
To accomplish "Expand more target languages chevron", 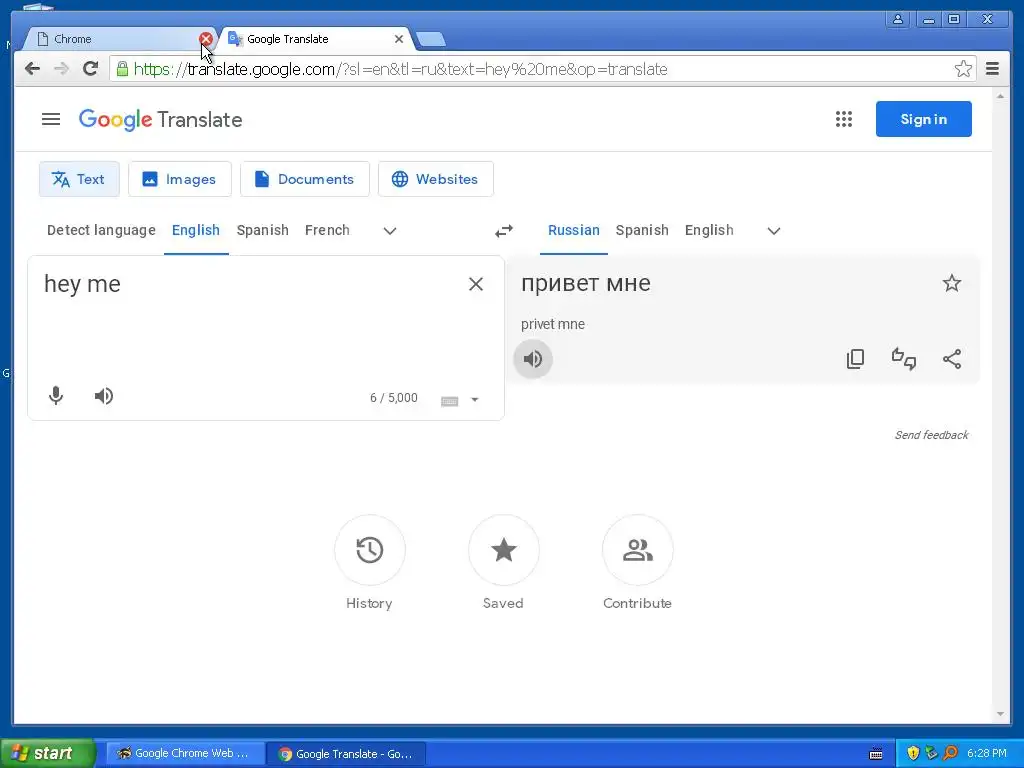I will click(774, 231).
